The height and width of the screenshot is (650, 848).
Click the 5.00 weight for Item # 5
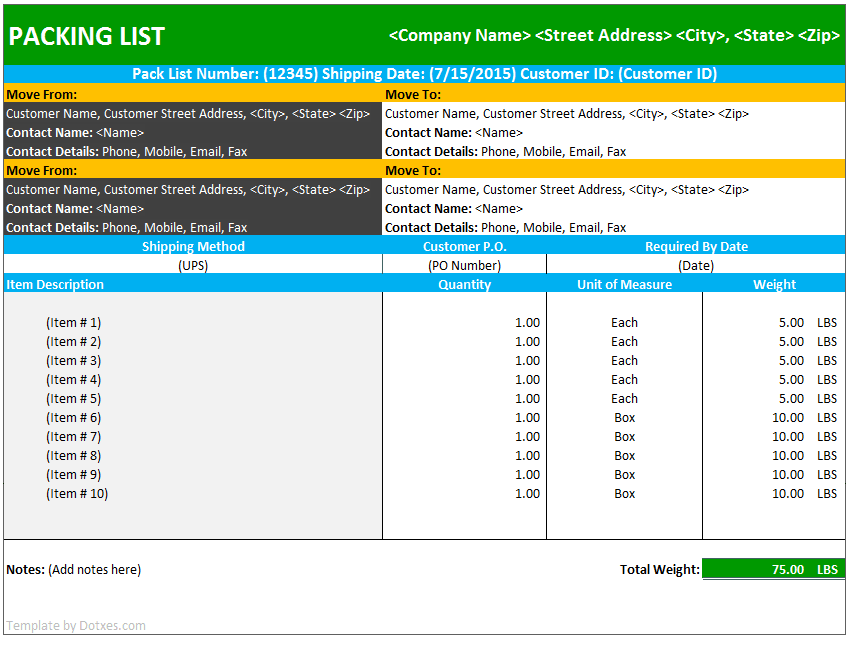pyautogui.click(x=791, y=399)
